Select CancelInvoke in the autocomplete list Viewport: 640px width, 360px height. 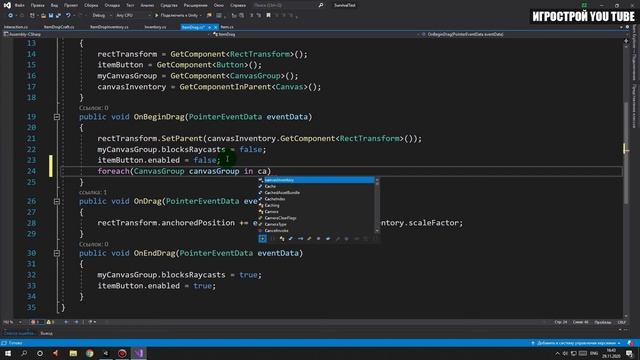coord(316,231)
